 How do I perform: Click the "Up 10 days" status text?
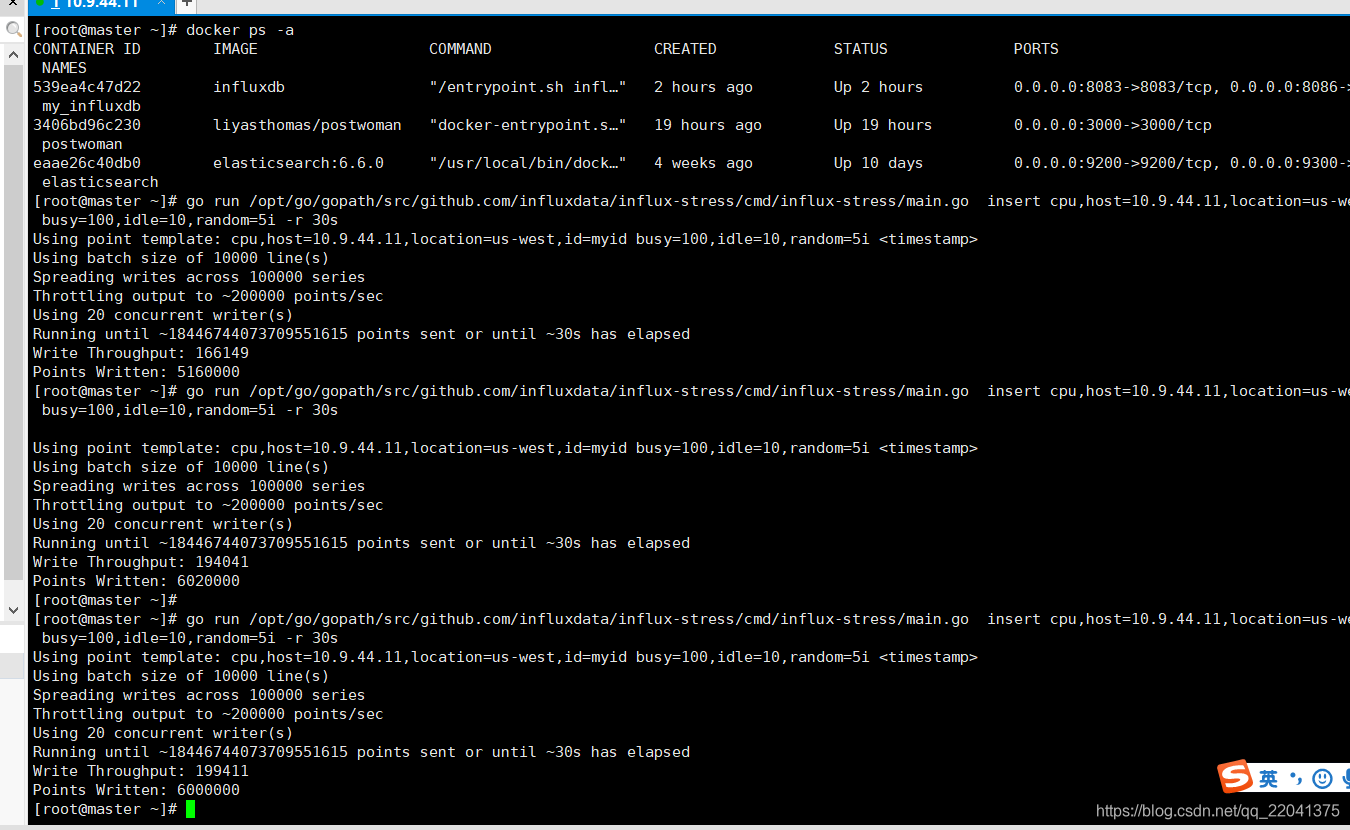click(879, 163)
